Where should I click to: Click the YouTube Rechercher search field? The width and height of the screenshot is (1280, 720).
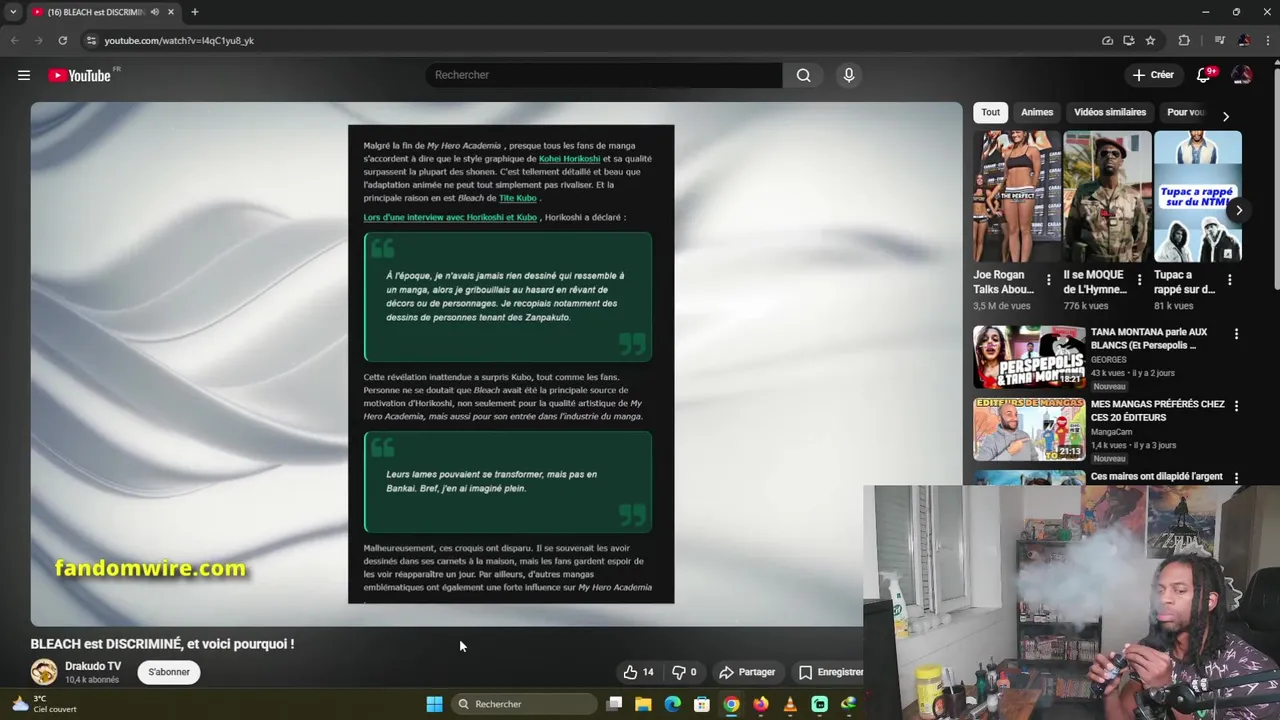tap(606, 75)
